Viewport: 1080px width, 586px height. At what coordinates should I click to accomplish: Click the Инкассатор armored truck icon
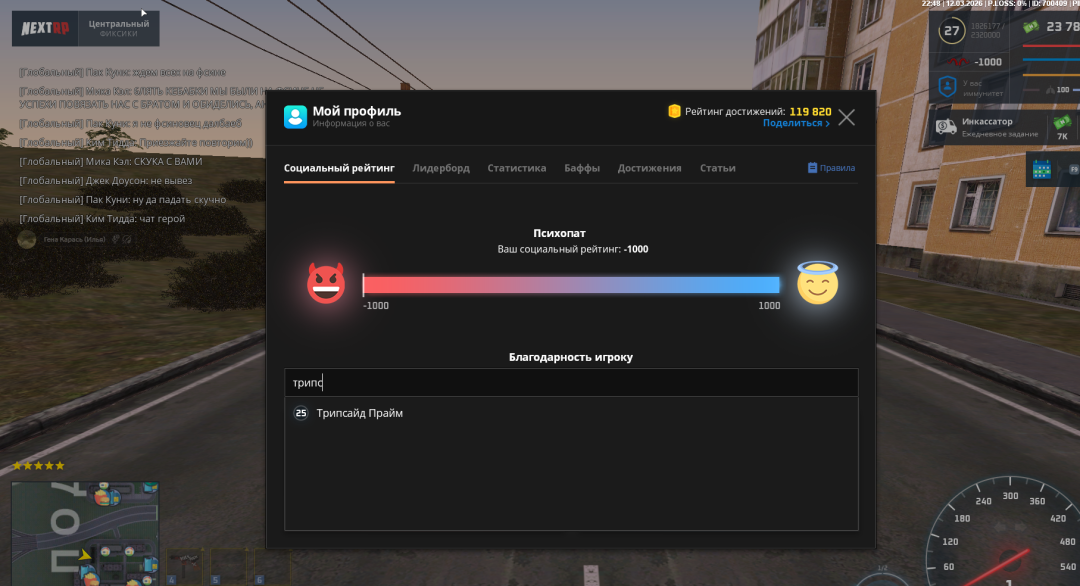tap(946, 127)
